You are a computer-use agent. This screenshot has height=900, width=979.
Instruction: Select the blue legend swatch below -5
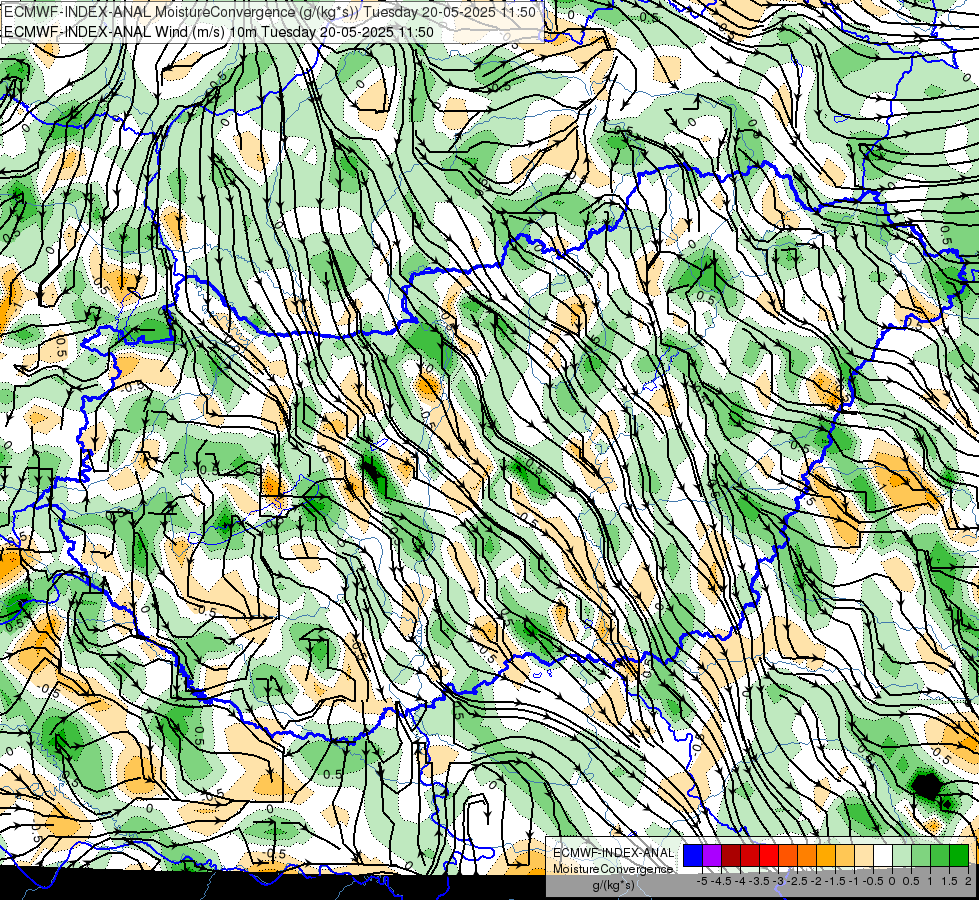tap(693, 856)
